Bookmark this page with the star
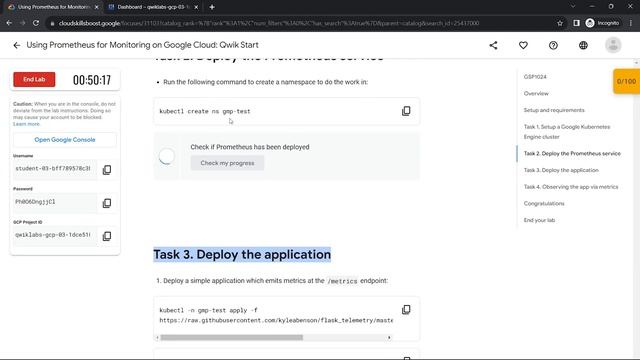 click(560, 23)
